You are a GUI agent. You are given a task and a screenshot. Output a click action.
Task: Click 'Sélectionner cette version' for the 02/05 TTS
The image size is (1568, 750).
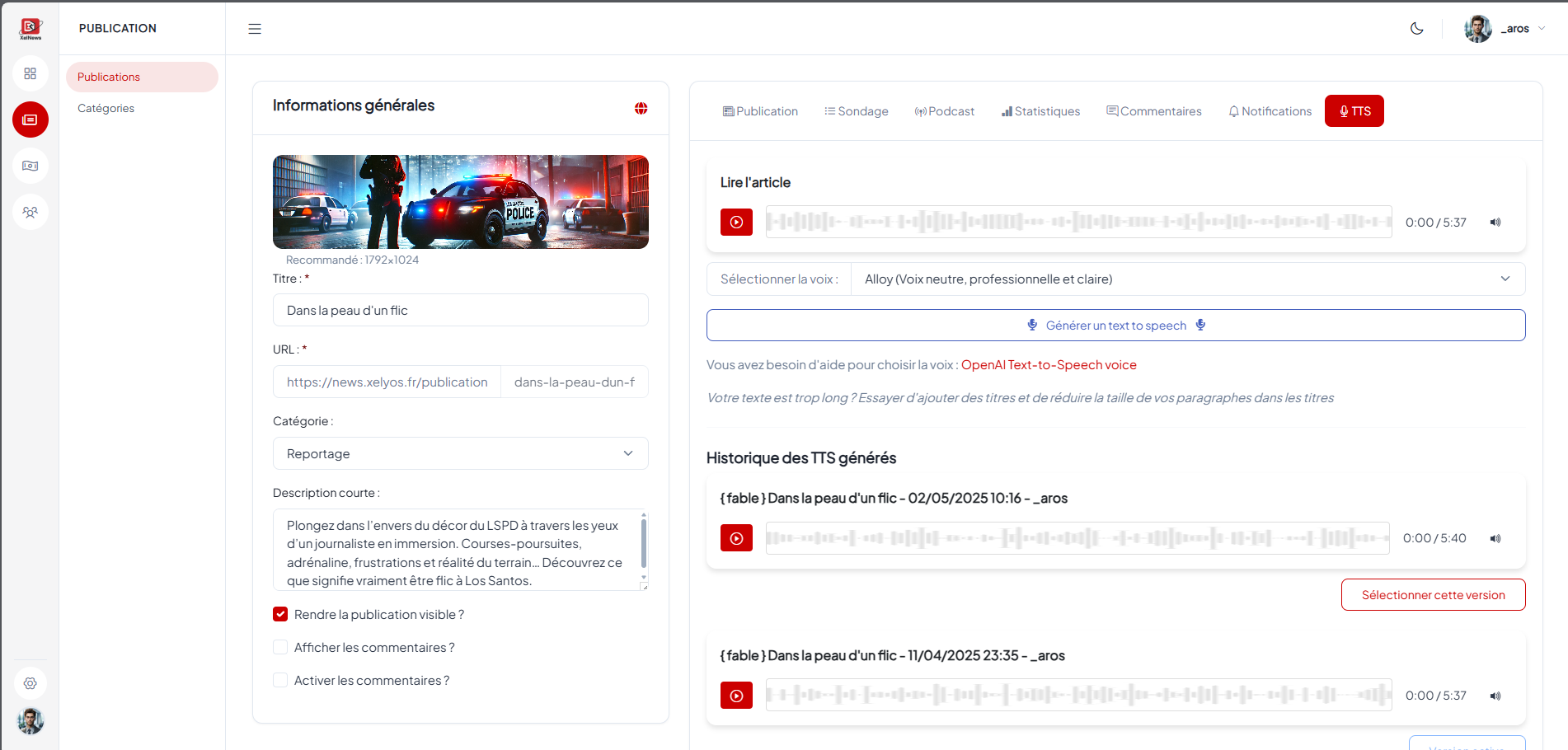coord(1433,594)
